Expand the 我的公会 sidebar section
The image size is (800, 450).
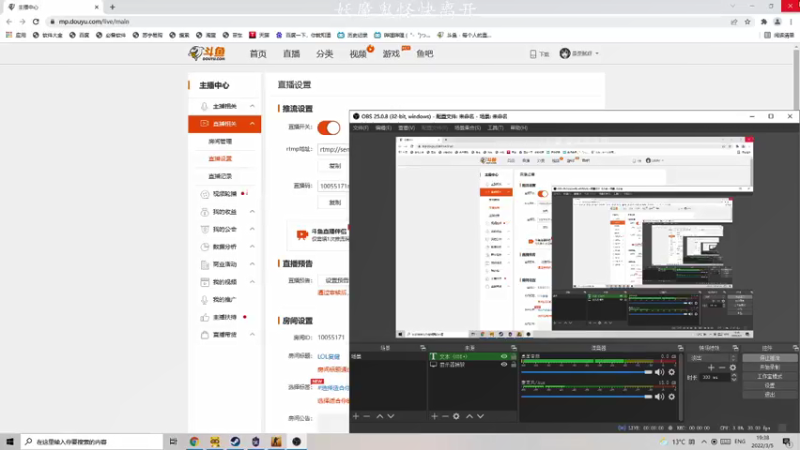coord(252,229)
